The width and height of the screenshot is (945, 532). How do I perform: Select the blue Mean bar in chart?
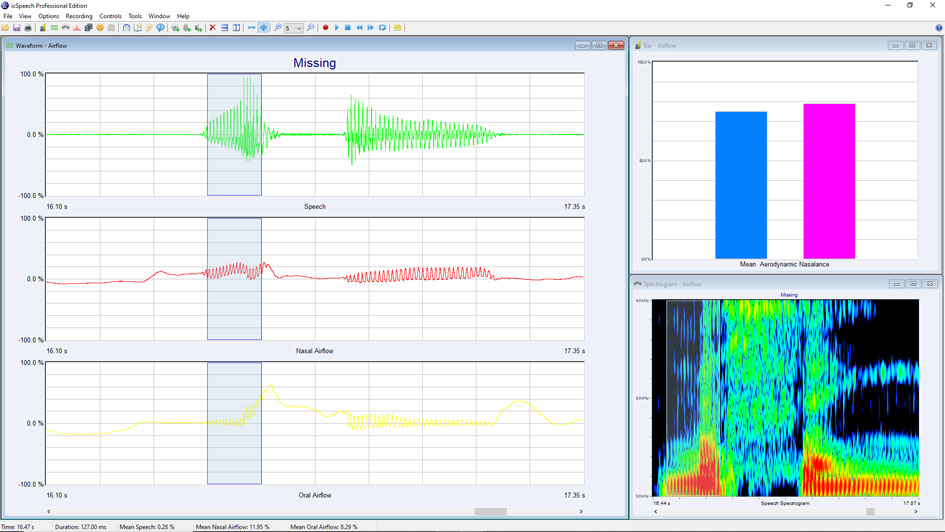click(741, 185)
